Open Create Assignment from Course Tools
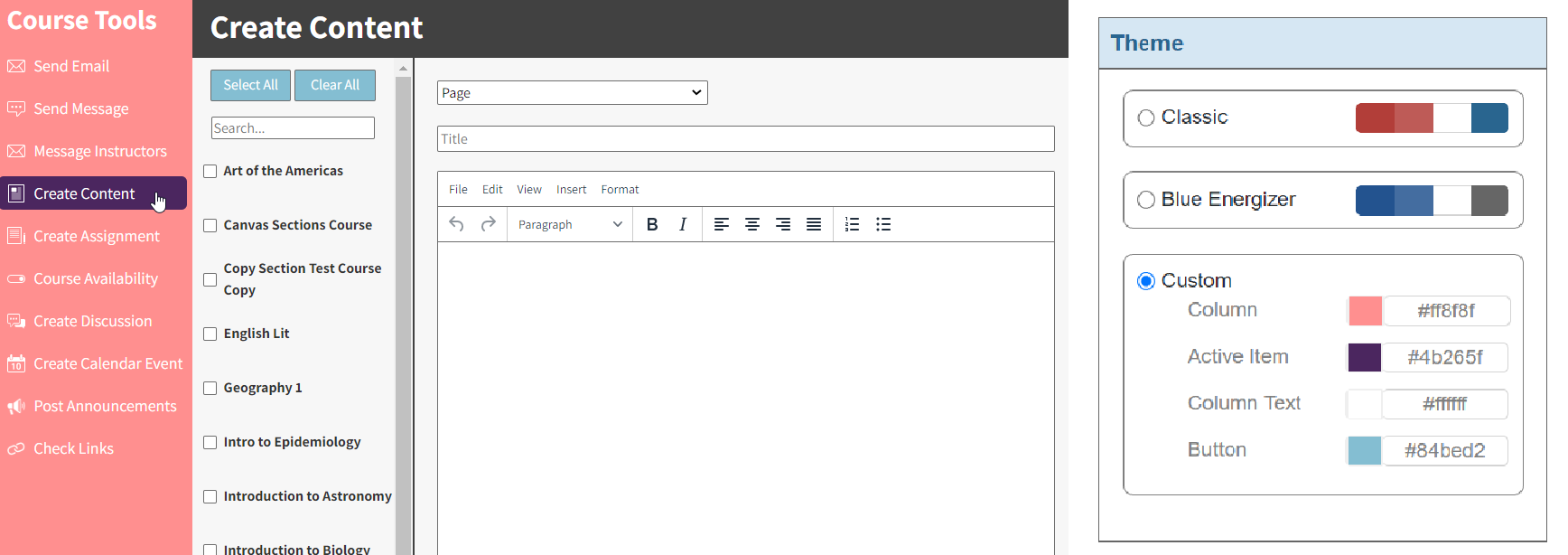This screenshot has width=1568, height=555. [x=96, y=236]
